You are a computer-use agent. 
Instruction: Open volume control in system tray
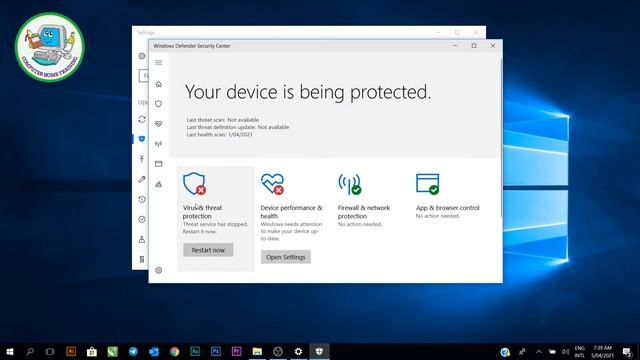[x=565, y=351]
